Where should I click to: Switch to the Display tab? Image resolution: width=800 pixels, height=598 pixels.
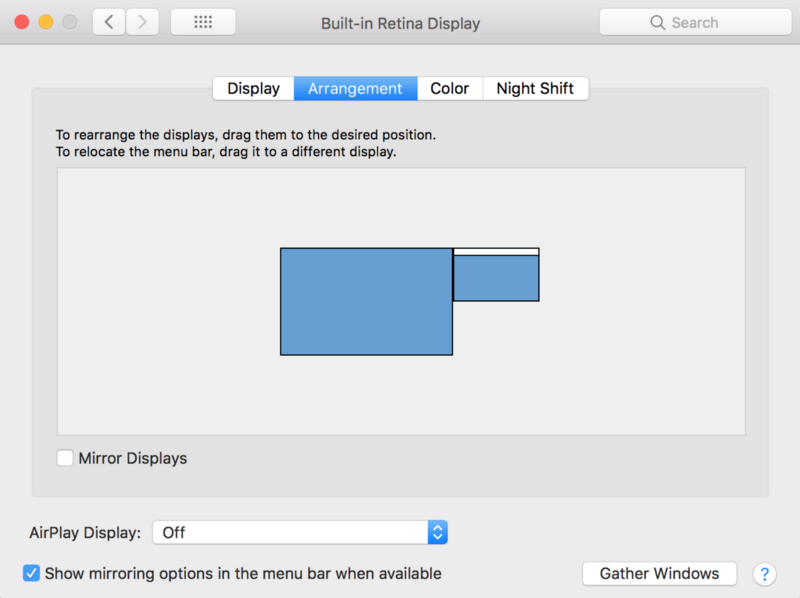pos(253,88)
